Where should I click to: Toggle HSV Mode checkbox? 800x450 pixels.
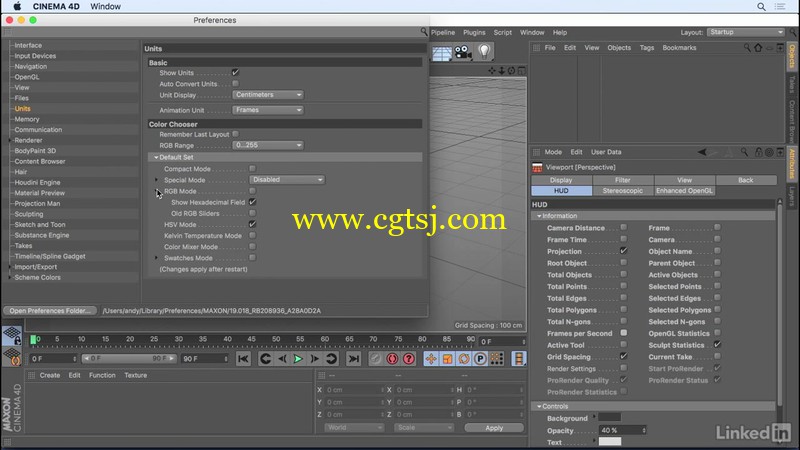coord(252,224)
